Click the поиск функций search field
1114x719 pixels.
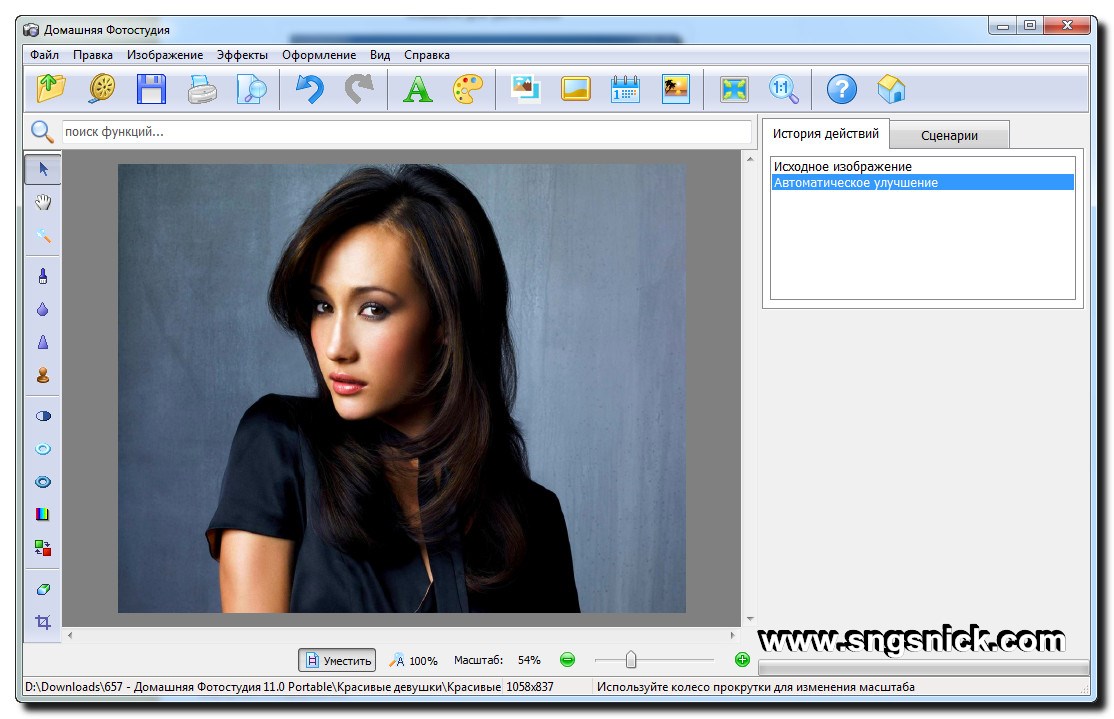click(x=406, y=131)
